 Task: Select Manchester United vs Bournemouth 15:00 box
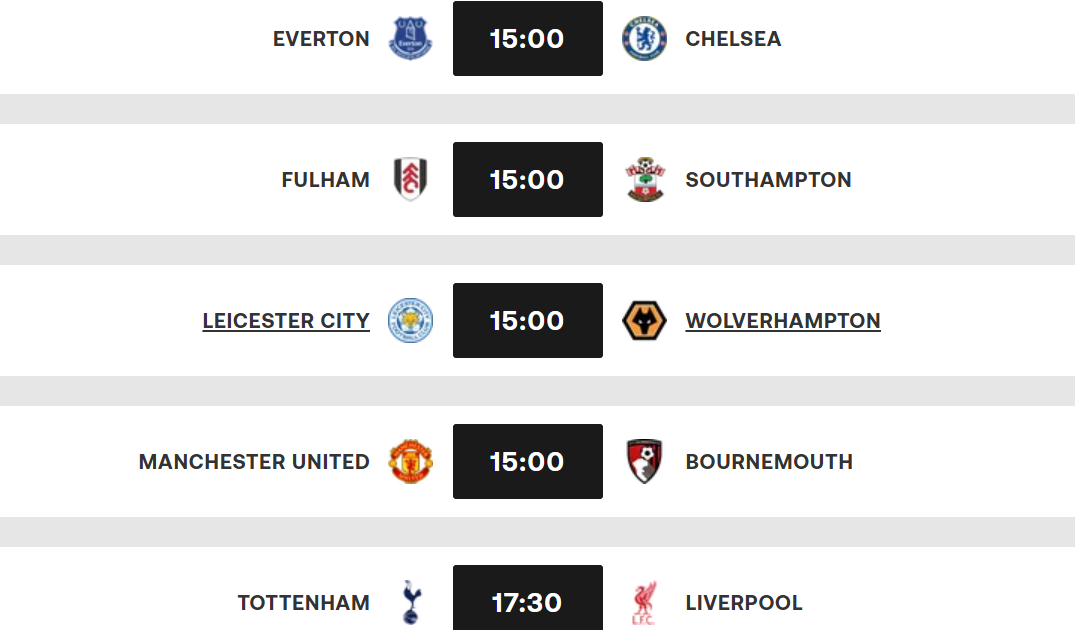pos(528,462)
